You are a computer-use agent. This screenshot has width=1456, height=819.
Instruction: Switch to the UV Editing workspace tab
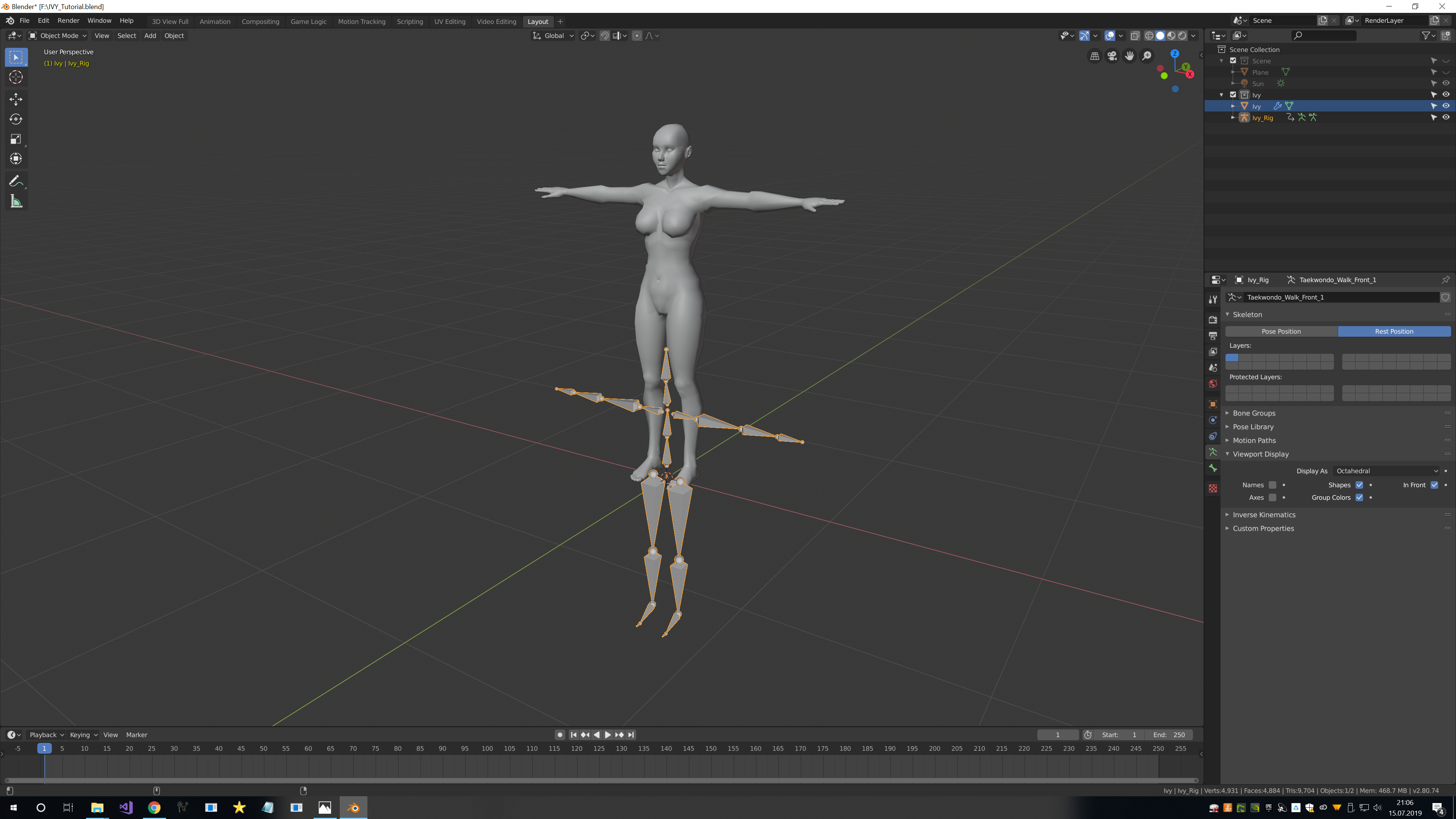coord(450,22)
